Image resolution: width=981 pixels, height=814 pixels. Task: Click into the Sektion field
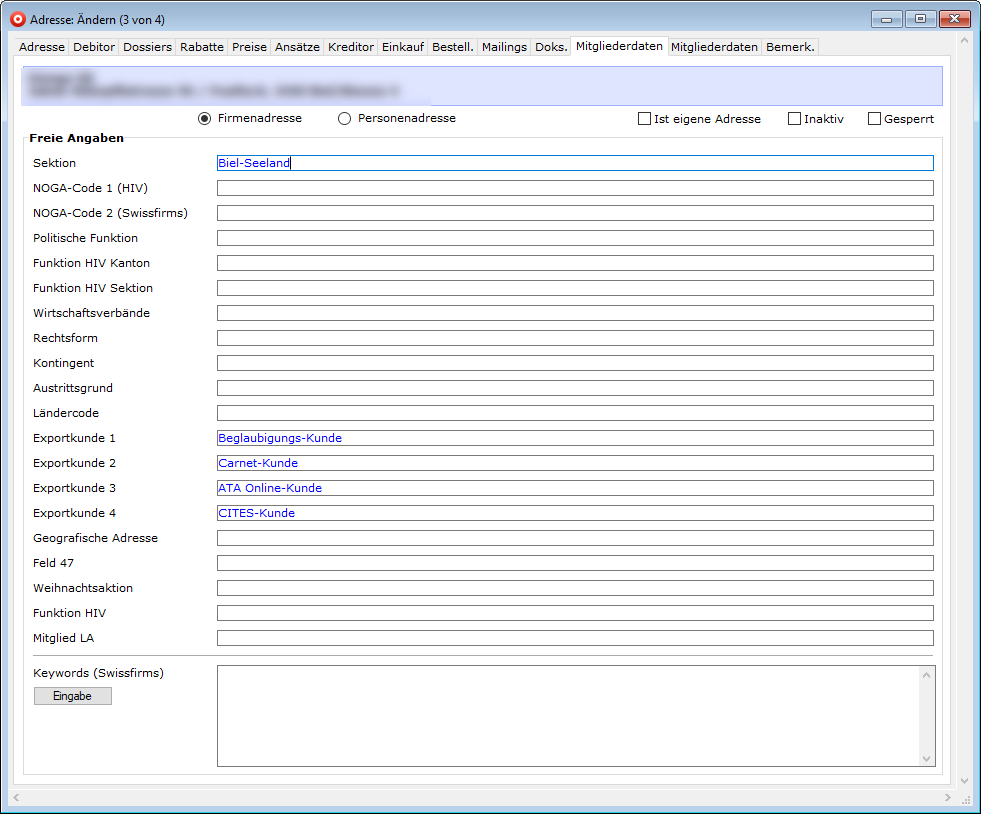click(x=574, y=163)
